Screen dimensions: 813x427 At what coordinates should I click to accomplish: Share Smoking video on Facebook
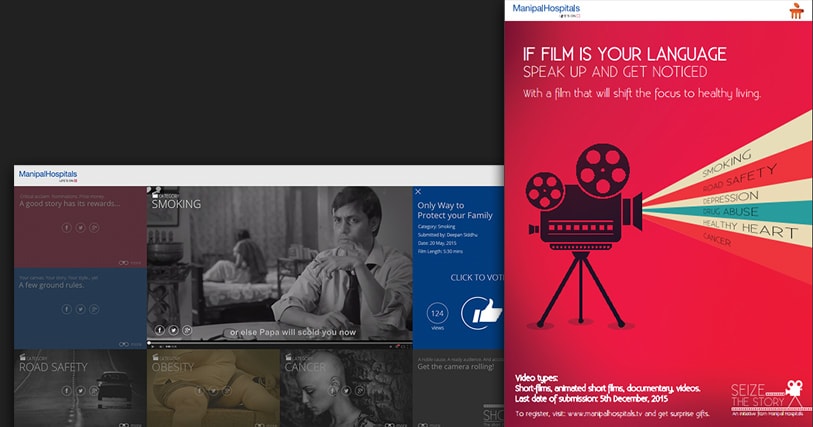click(159, 330)
